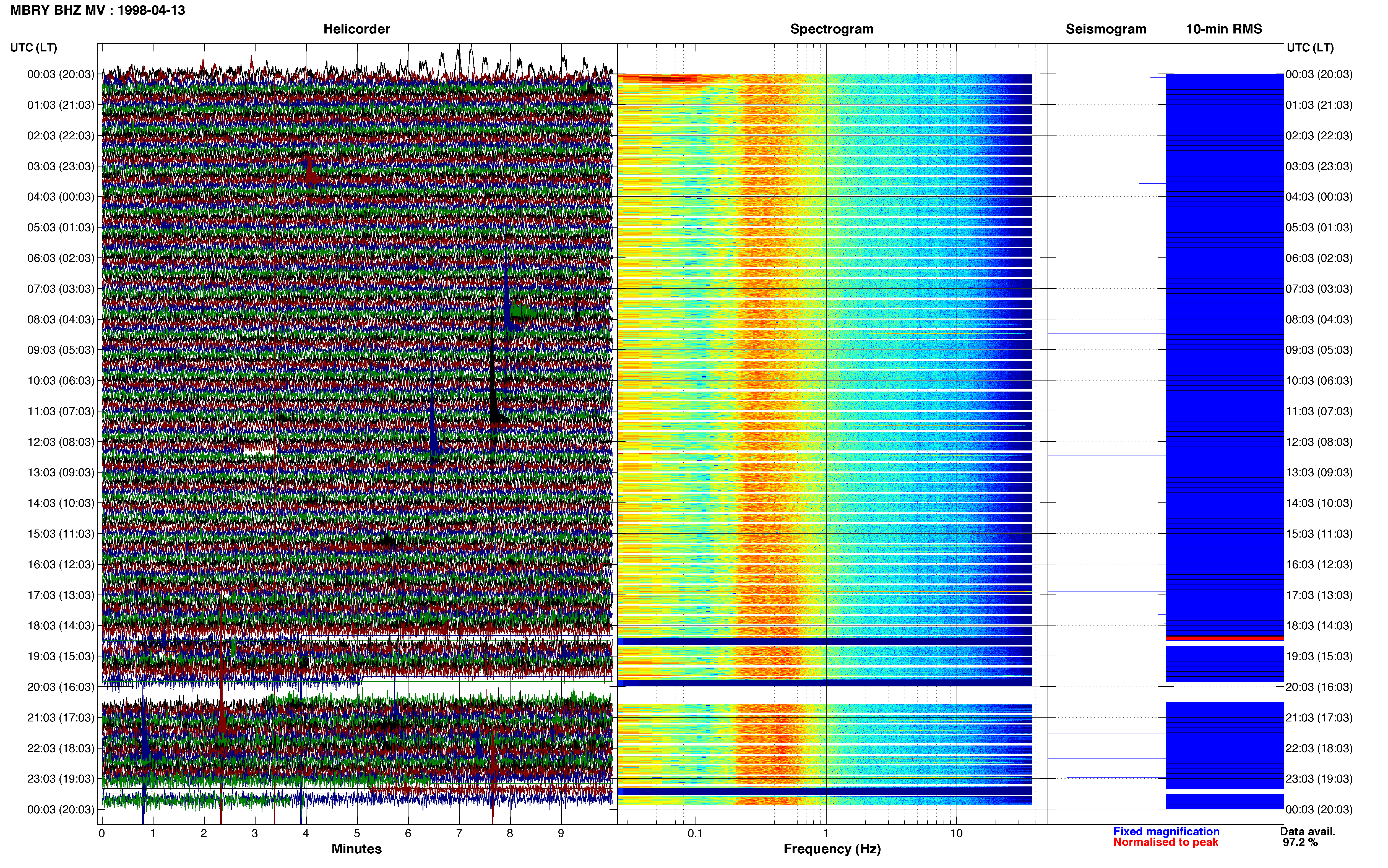
Task: Click left time label 10:03 (06:03)
Action: 61,380
